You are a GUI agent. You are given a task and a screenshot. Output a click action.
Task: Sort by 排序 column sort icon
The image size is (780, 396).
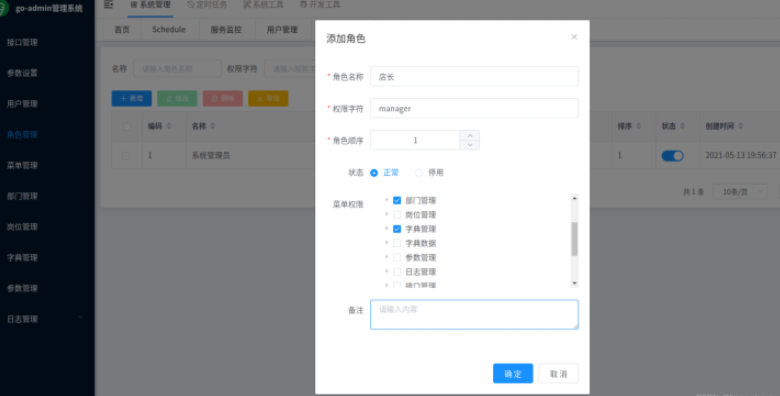pyautogui.click(x=639, y=126)
